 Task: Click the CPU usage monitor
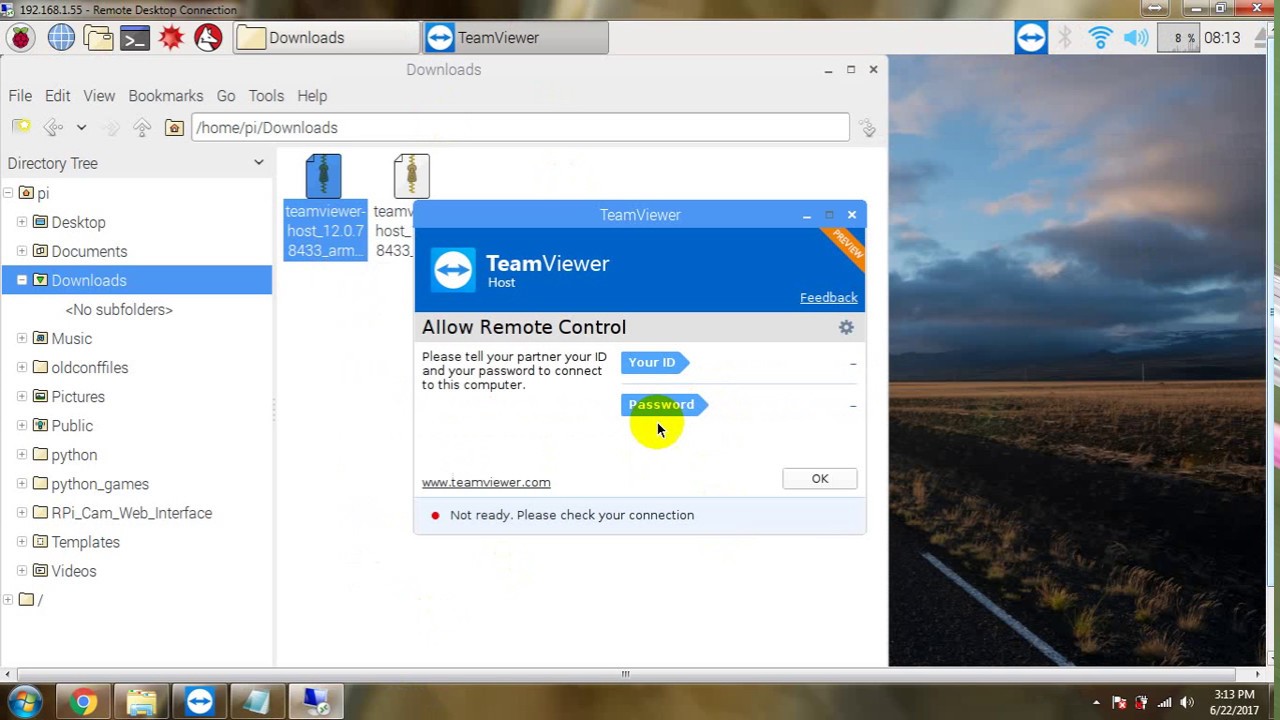[x=1178, y=38]
